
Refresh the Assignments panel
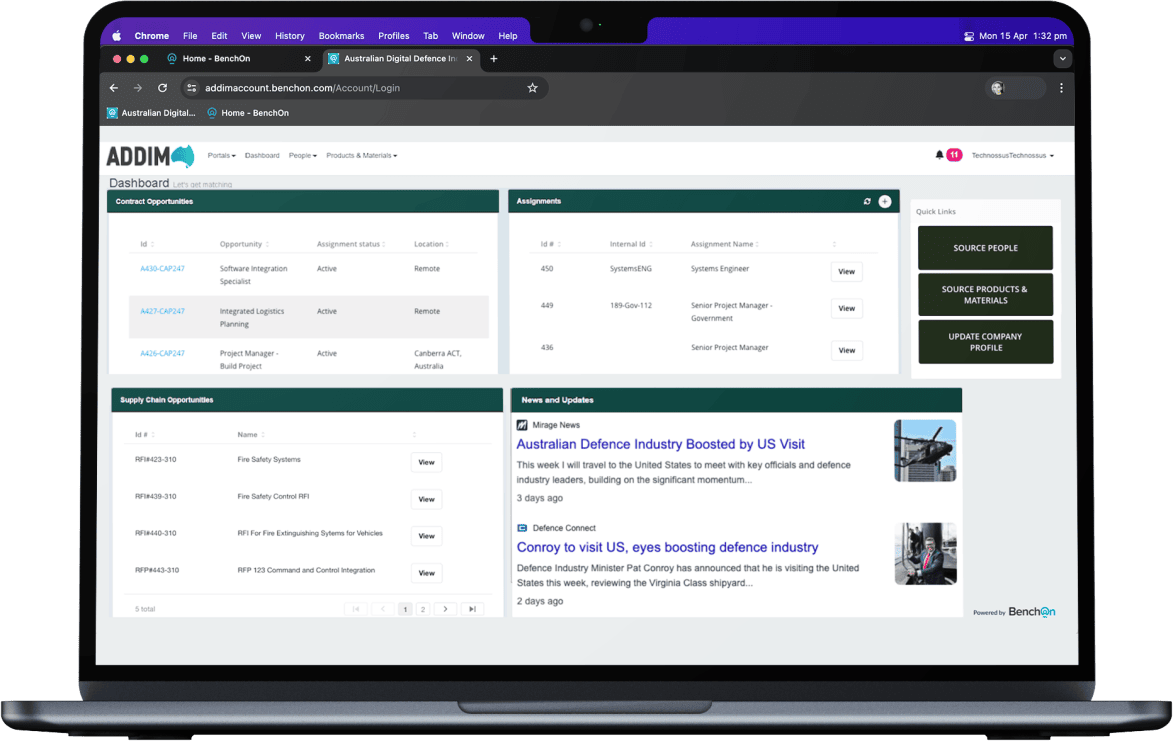coord(867,201)
